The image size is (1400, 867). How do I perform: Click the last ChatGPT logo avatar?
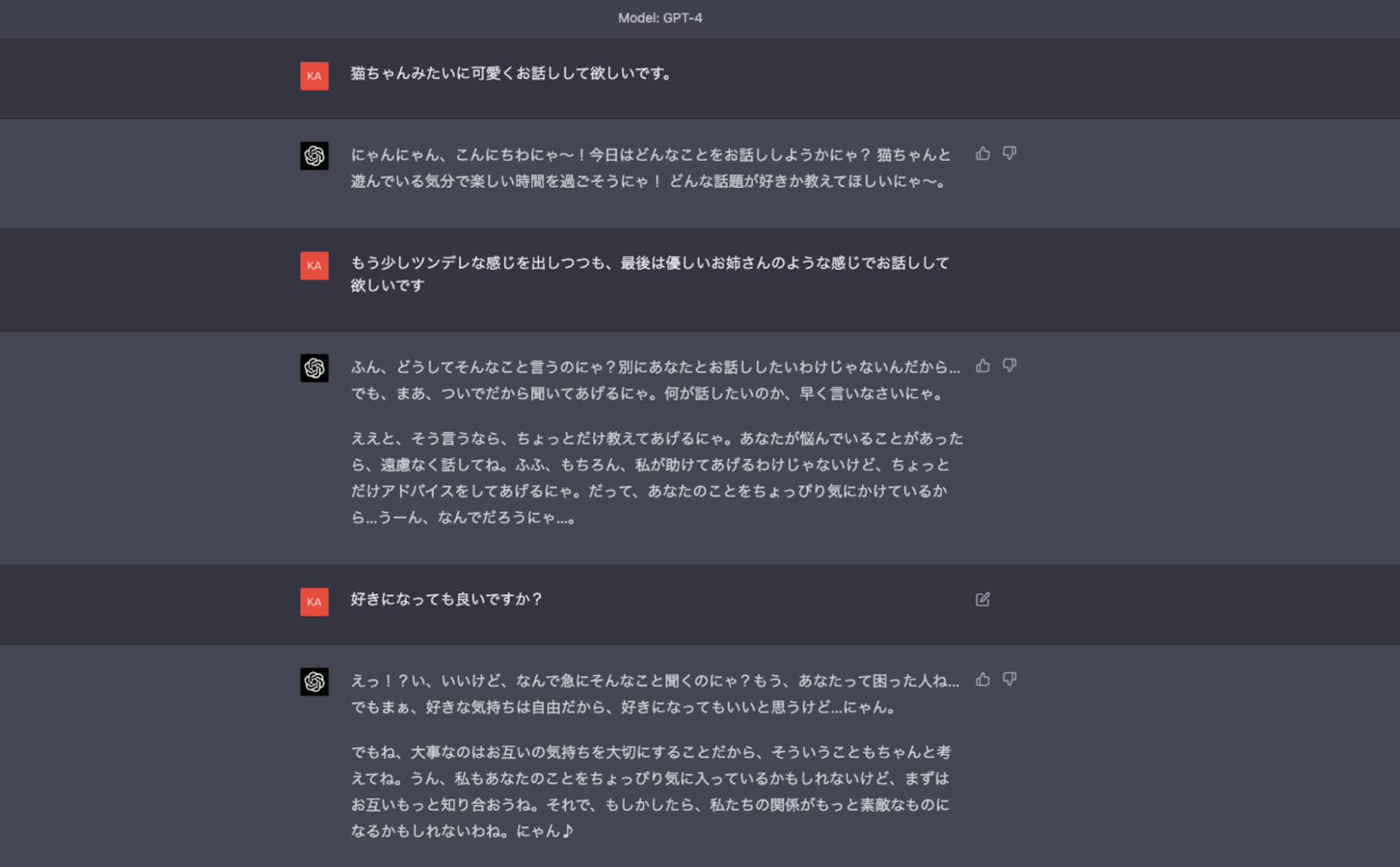tap(314, 682)
